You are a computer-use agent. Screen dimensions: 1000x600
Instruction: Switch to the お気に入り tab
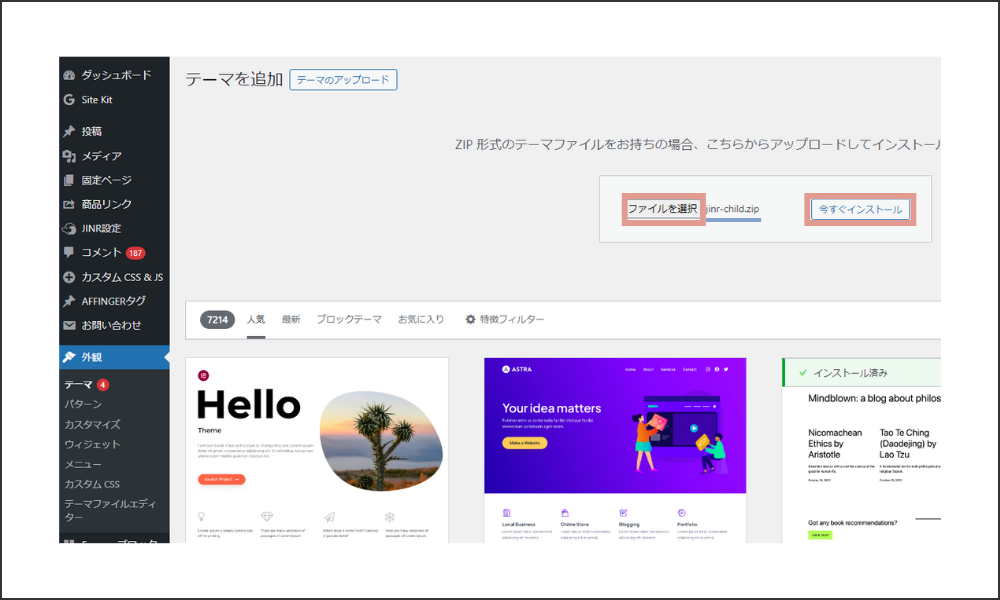(421, 319)
